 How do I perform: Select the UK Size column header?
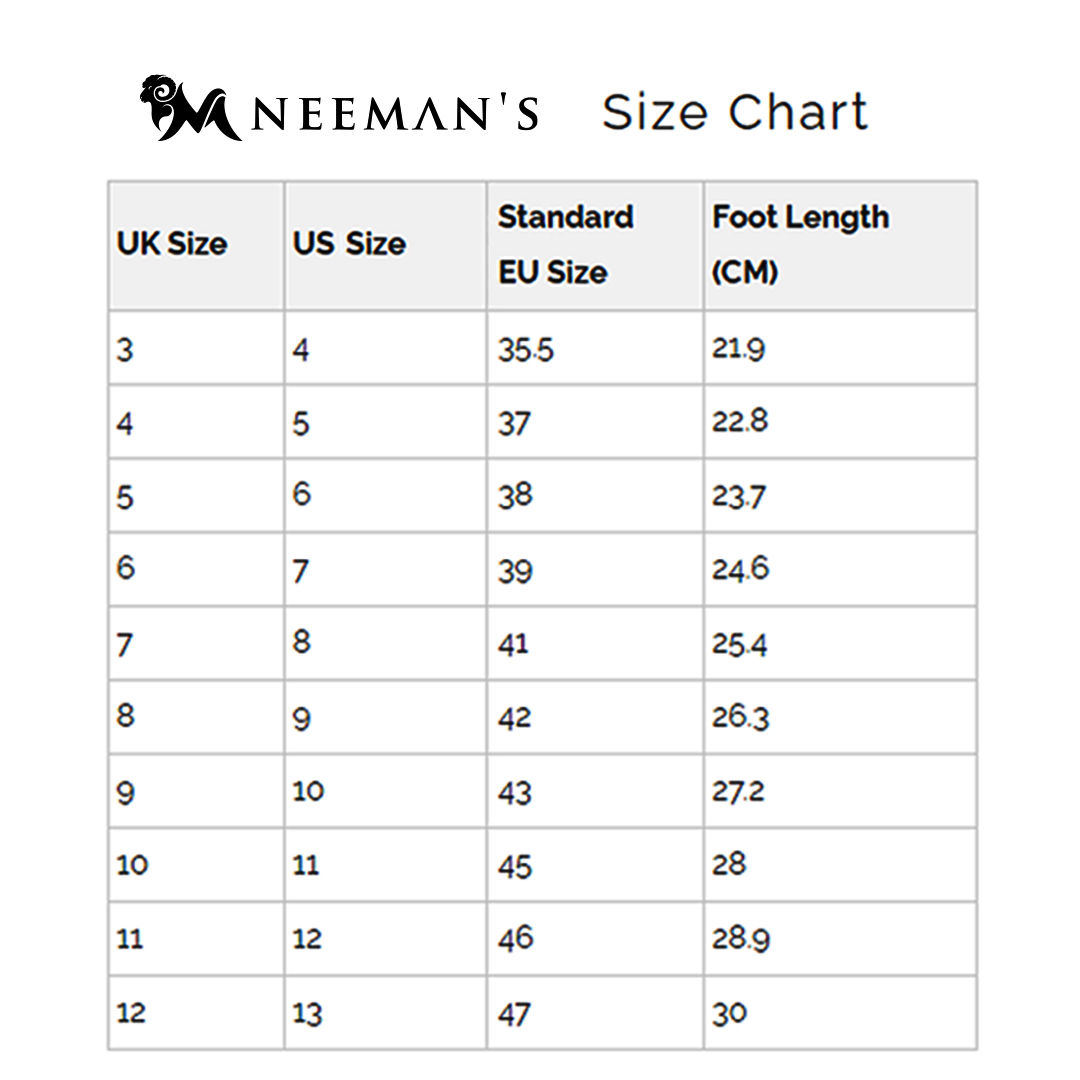pyautogui.click(x=172, y=244)
